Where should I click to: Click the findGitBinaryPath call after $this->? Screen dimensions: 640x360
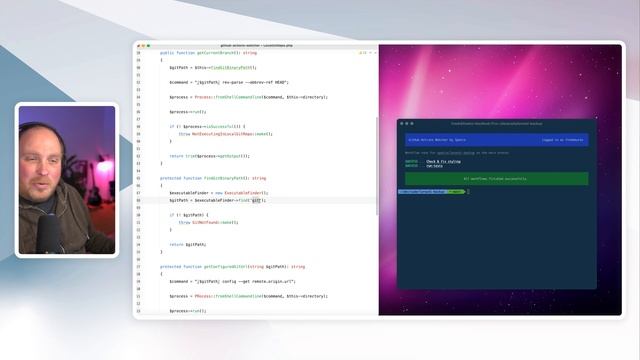(x=231, y=67)
